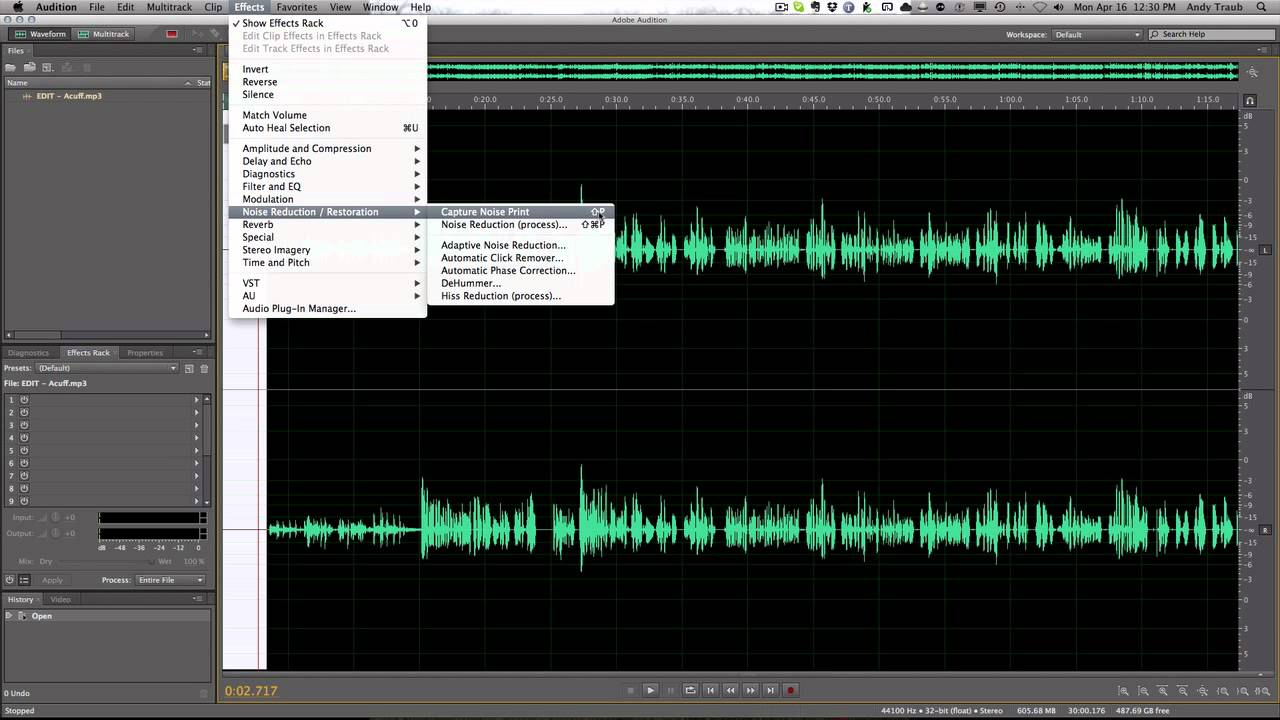This screenshot has width=1280, height=720.
Task: Click the red Record button
Action: point(790,690)
